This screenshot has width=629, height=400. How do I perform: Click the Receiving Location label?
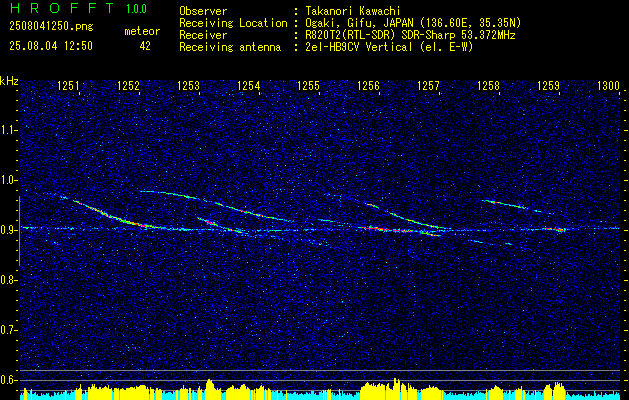(x=233, y=23)
